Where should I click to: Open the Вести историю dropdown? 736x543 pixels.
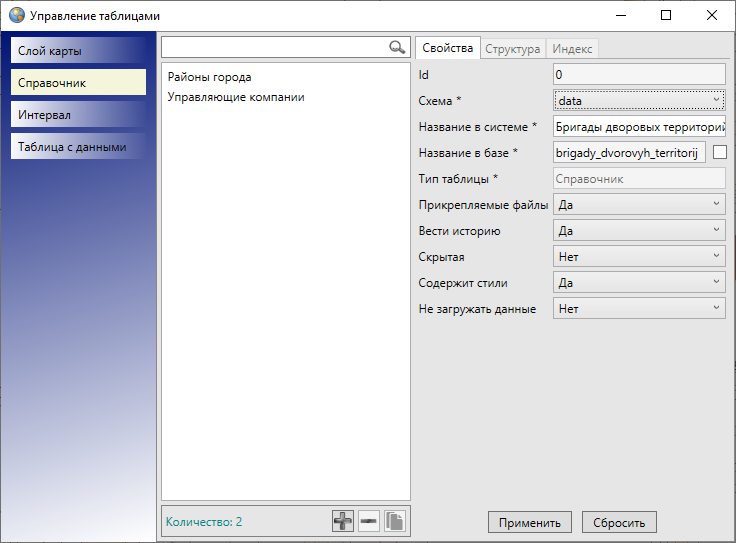click(639, 230)
